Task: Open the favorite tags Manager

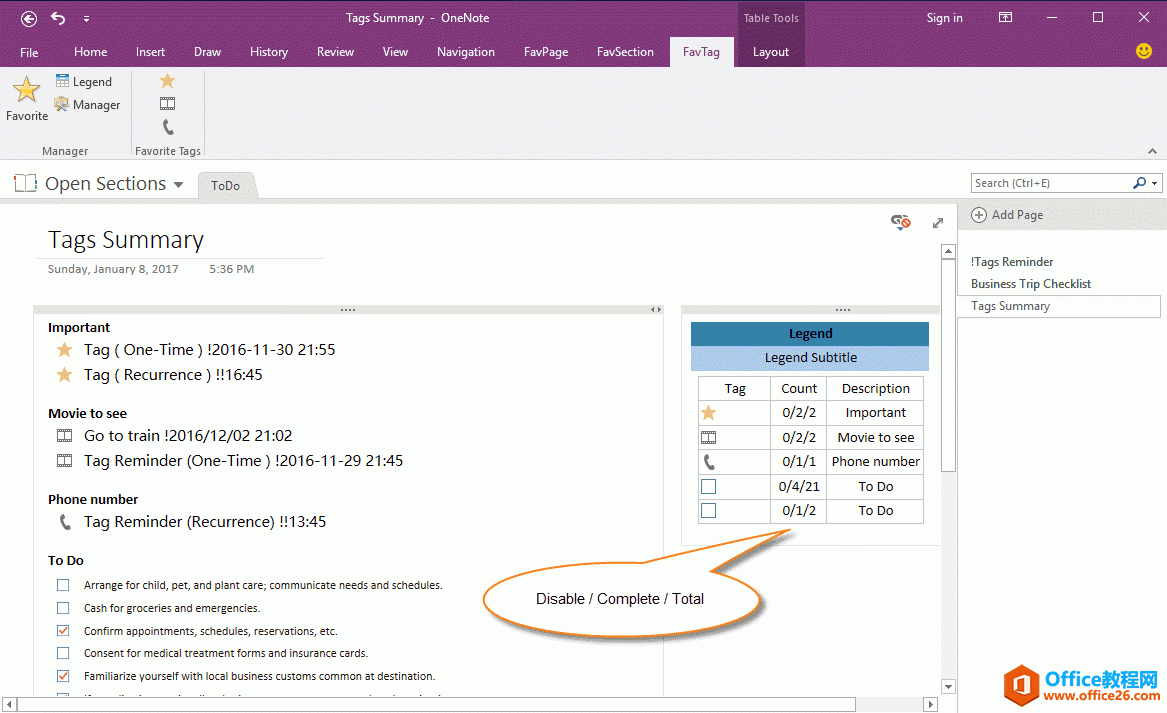Action: click(x=88, y=104)
